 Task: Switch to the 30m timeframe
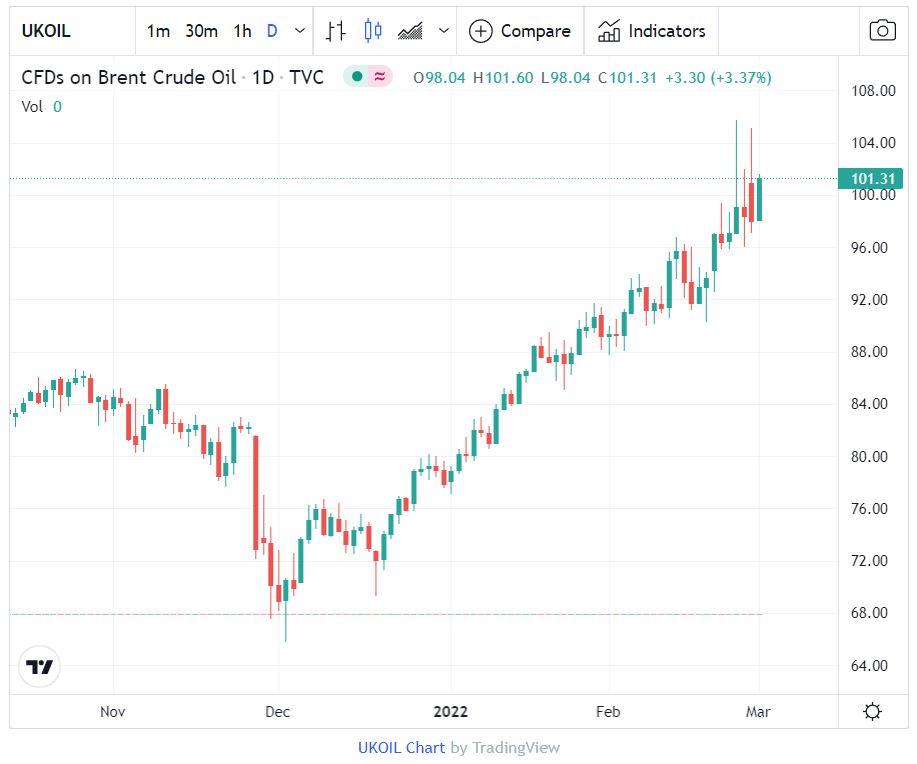201,31
